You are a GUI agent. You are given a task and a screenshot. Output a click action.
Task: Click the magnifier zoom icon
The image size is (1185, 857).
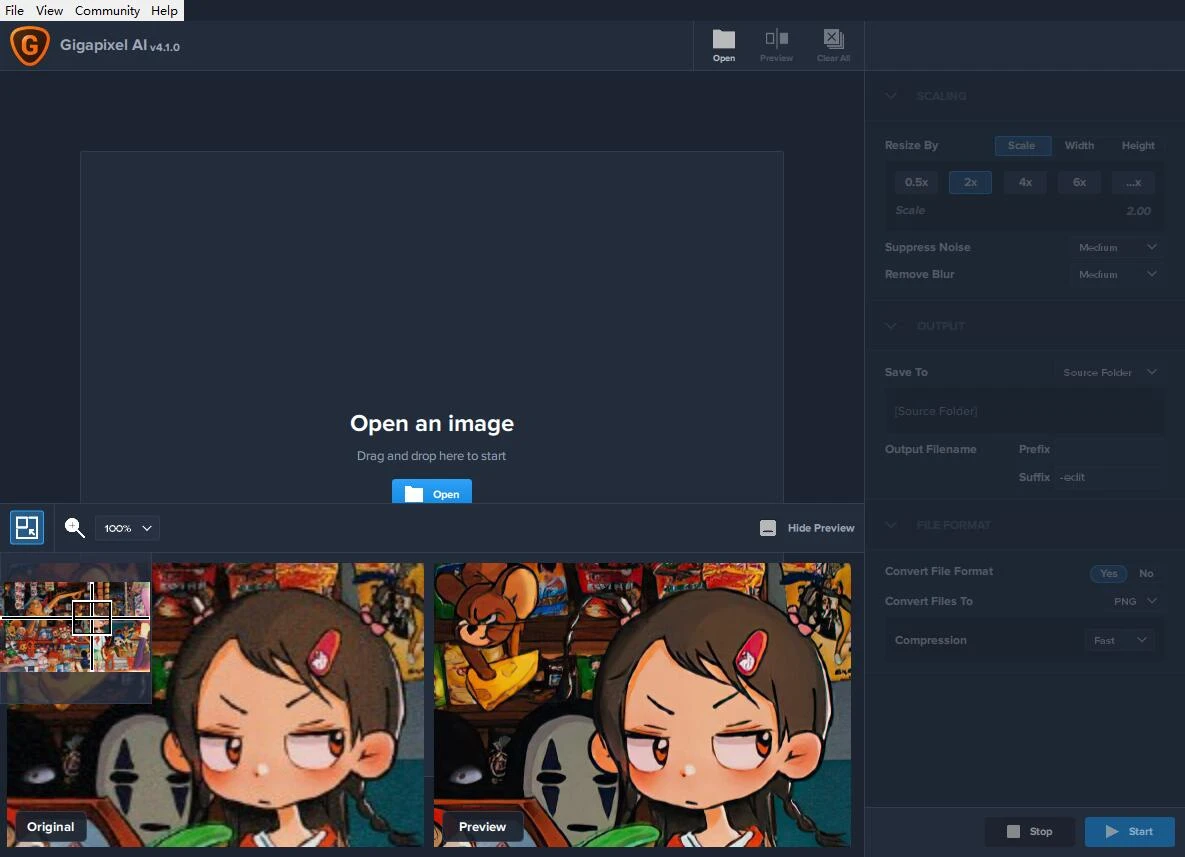coord(74,528)
